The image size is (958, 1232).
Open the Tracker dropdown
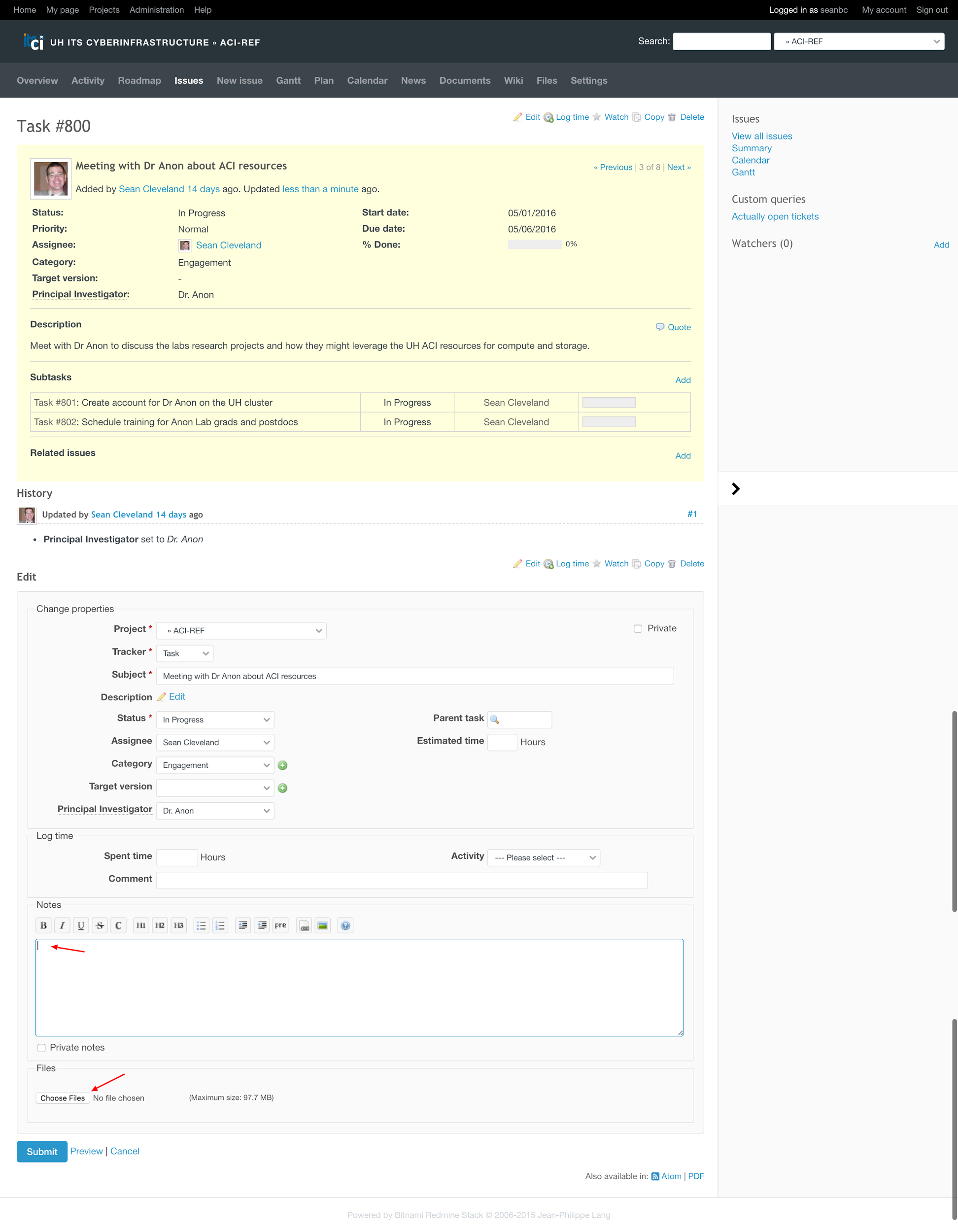(x=184, y=653)
